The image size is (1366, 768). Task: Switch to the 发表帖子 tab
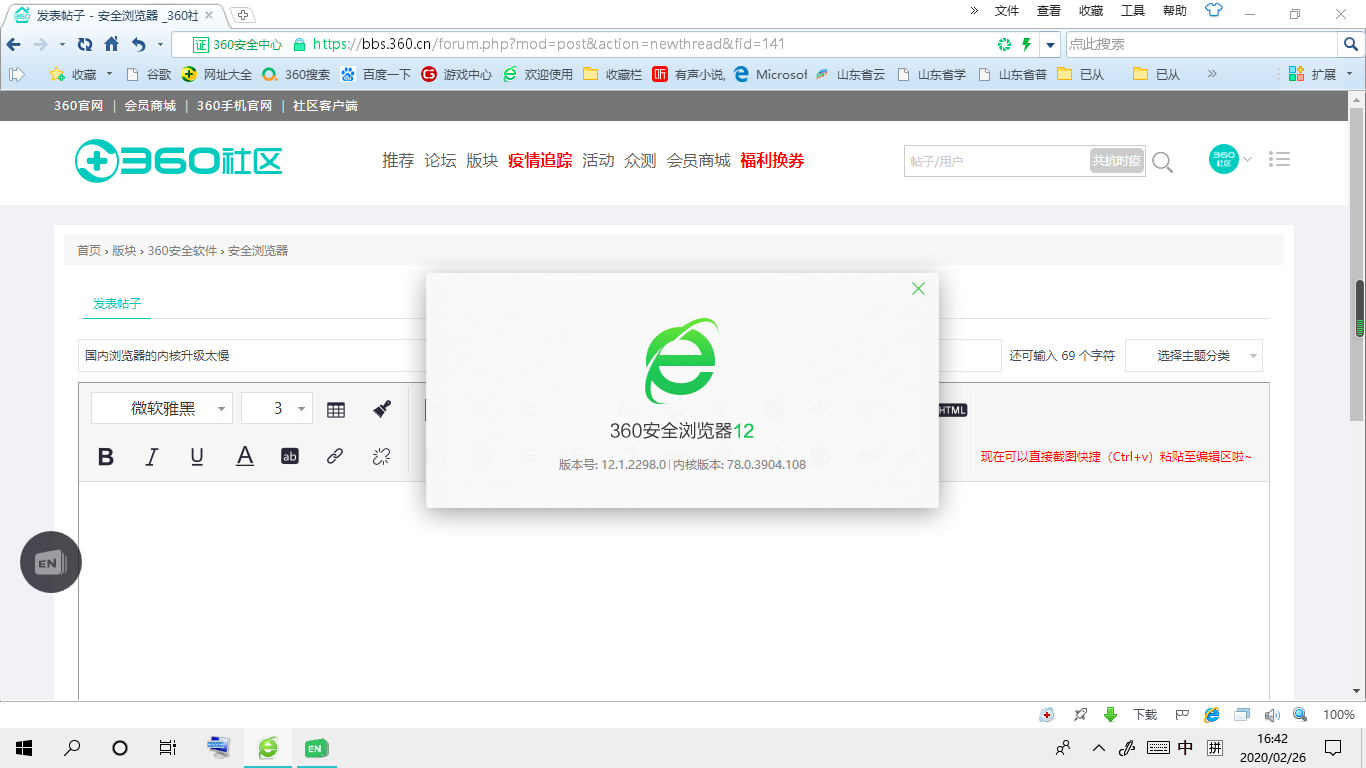(117, 303)
